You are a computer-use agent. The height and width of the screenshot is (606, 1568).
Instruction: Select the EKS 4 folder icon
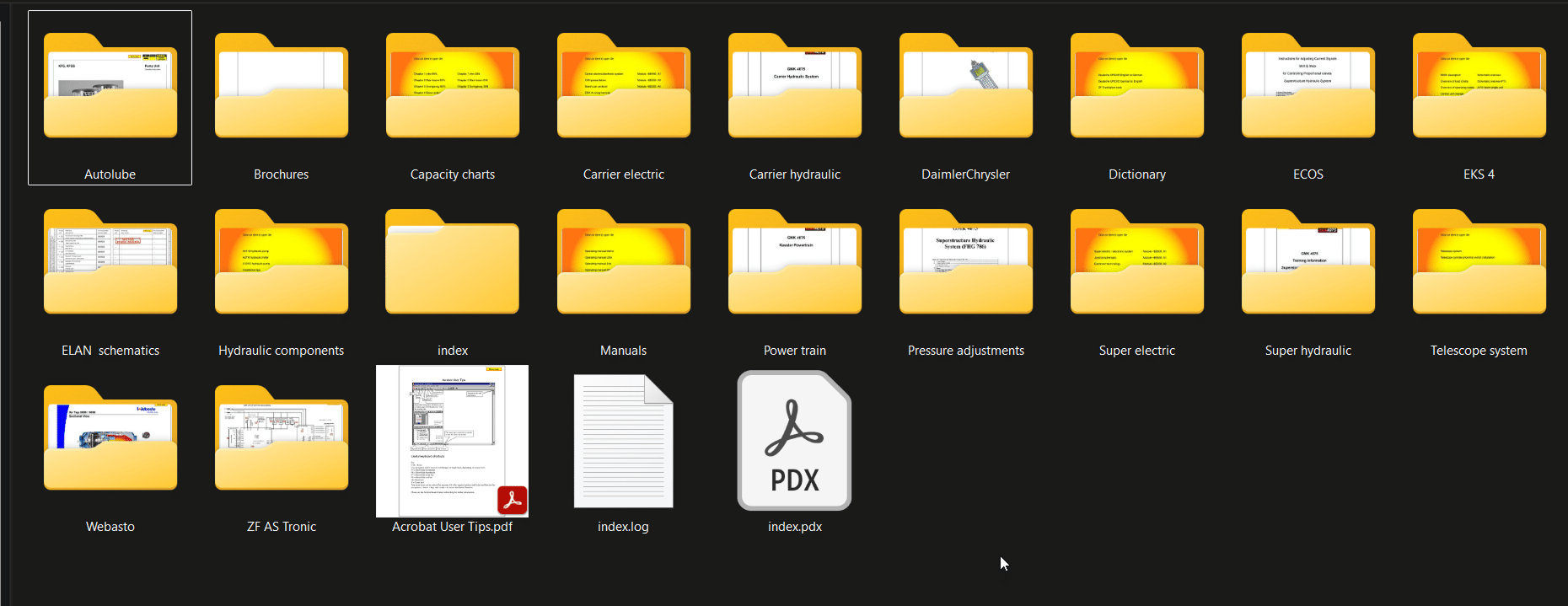tap(1479, 85)
